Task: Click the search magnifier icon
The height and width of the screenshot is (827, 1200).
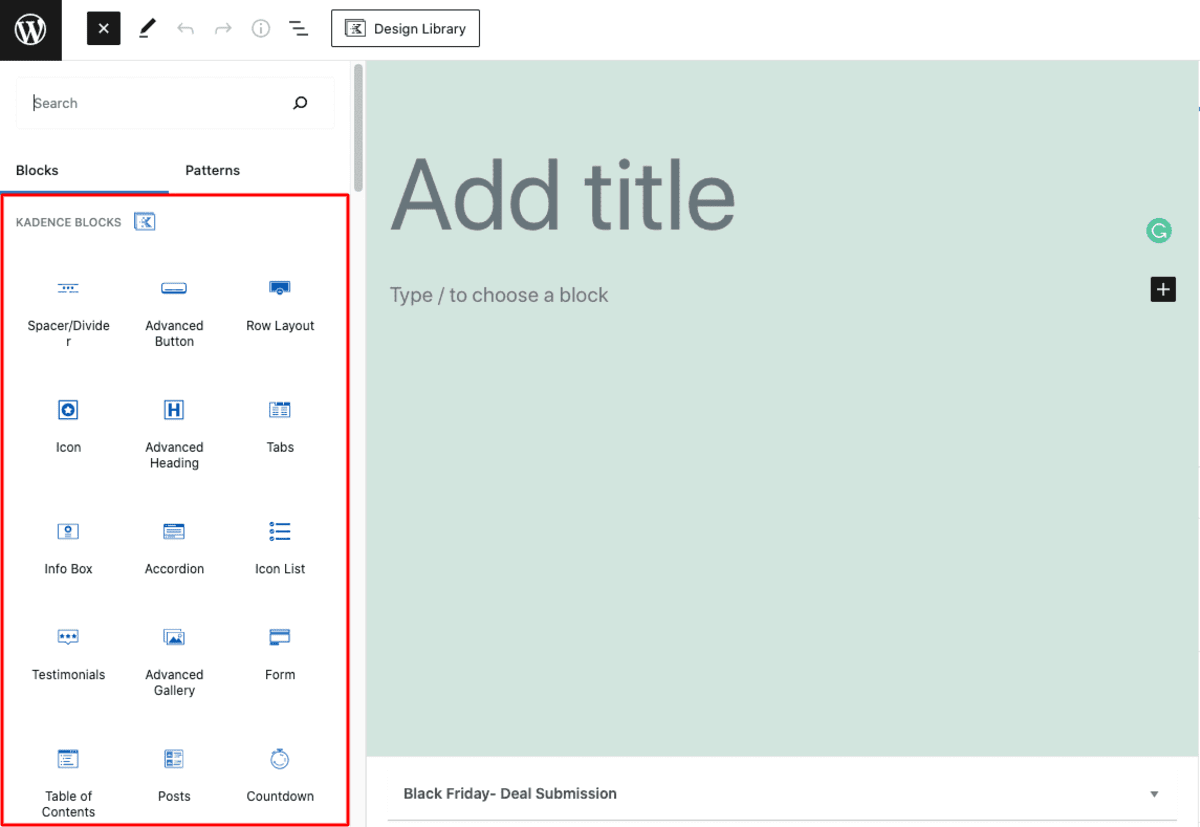Action: coord(300,103)
